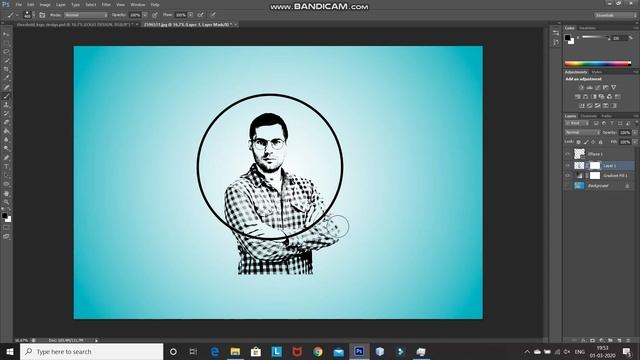Open Chrome from the taskbar
Screen dimensions: 640x360
click(318, 351)
